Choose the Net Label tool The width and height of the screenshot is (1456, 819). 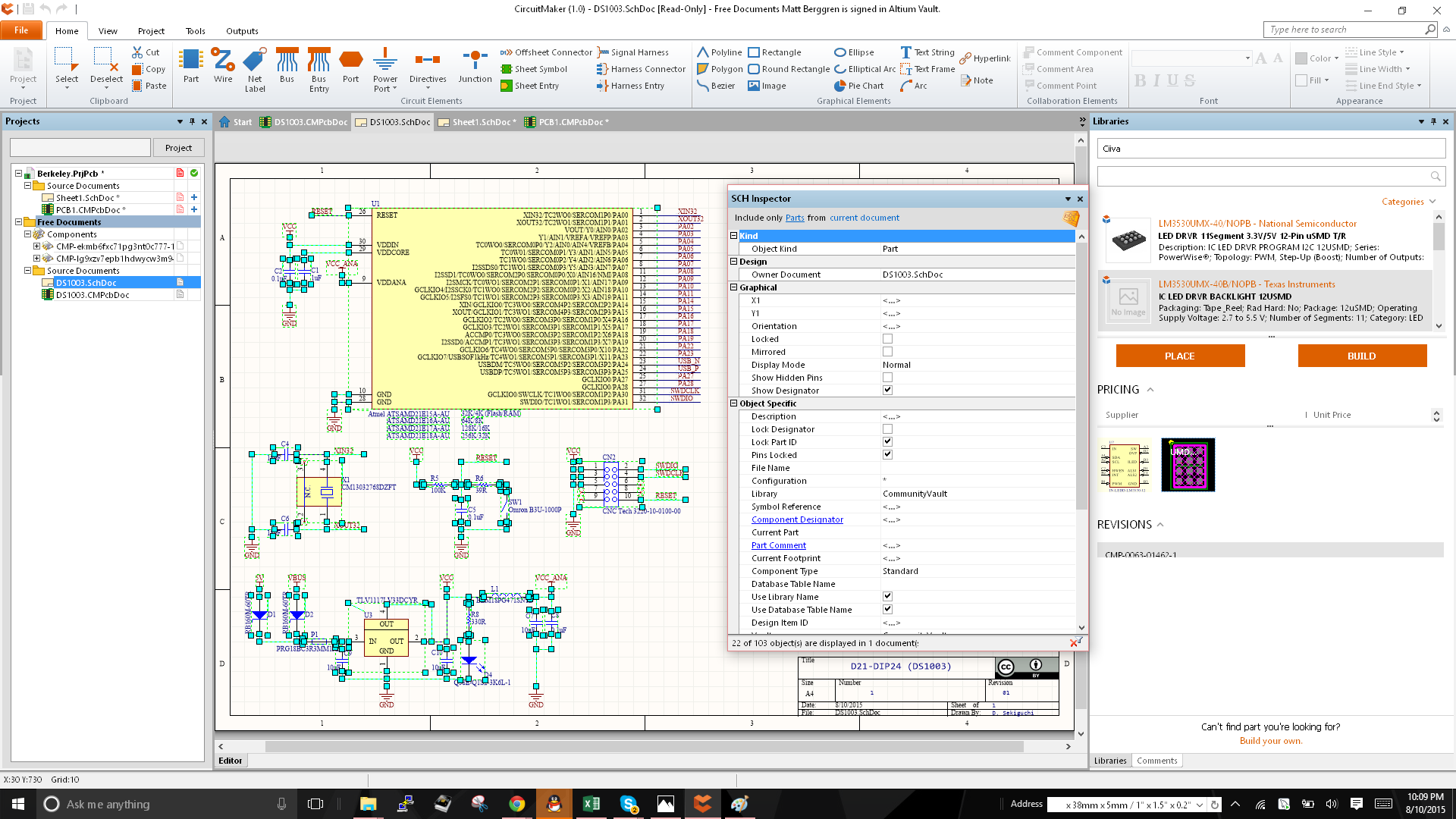tap(255, 70)
